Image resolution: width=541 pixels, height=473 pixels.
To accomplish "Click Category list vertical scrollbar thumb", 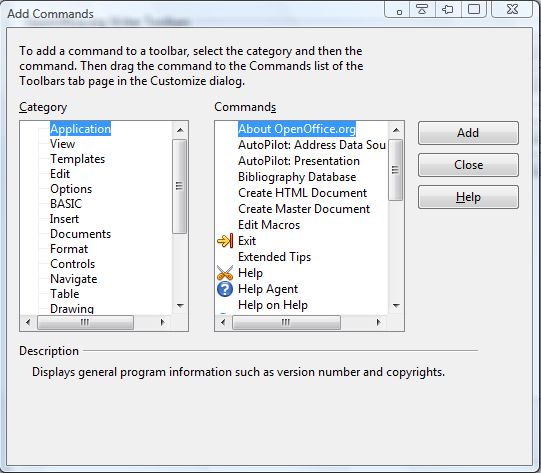I will pos(180,186).
